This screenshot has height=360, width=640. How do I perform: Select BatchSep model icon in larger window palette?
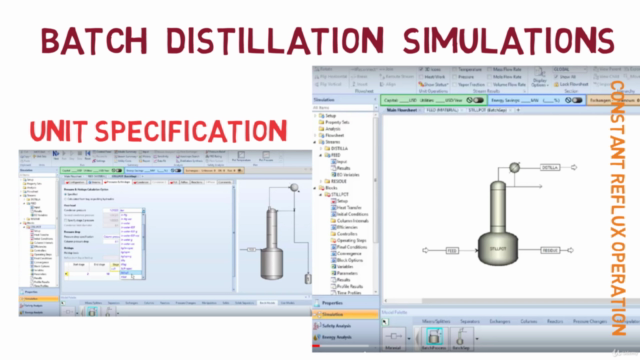pos(461,338)
